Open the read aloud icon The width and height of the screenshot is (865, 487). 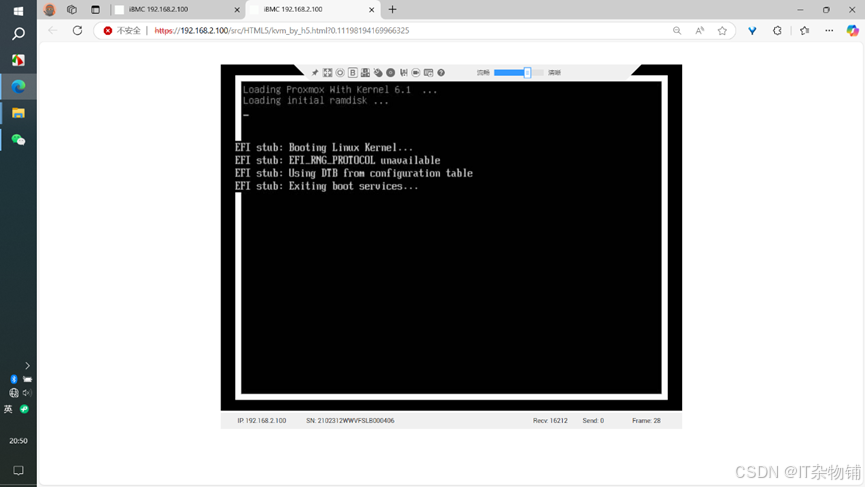(x=700, y=31)
